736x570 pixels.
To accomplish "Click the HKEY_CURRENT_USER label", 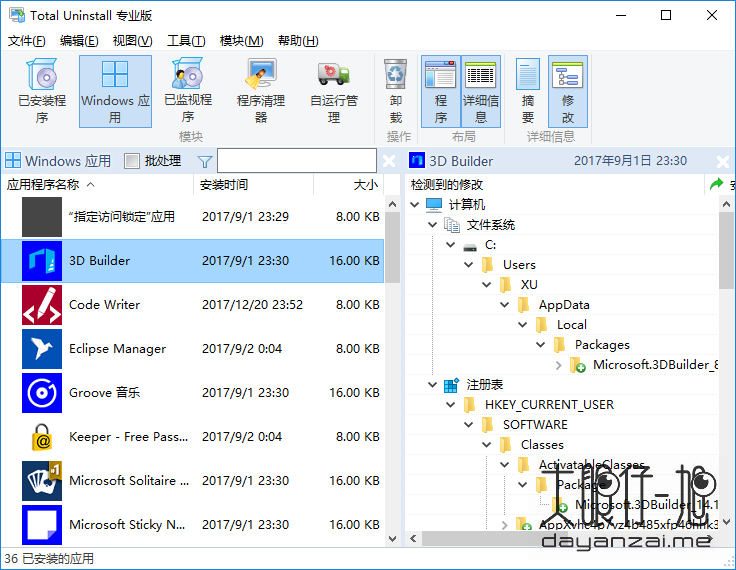I will pyautogui.click(x=549, y=405).
